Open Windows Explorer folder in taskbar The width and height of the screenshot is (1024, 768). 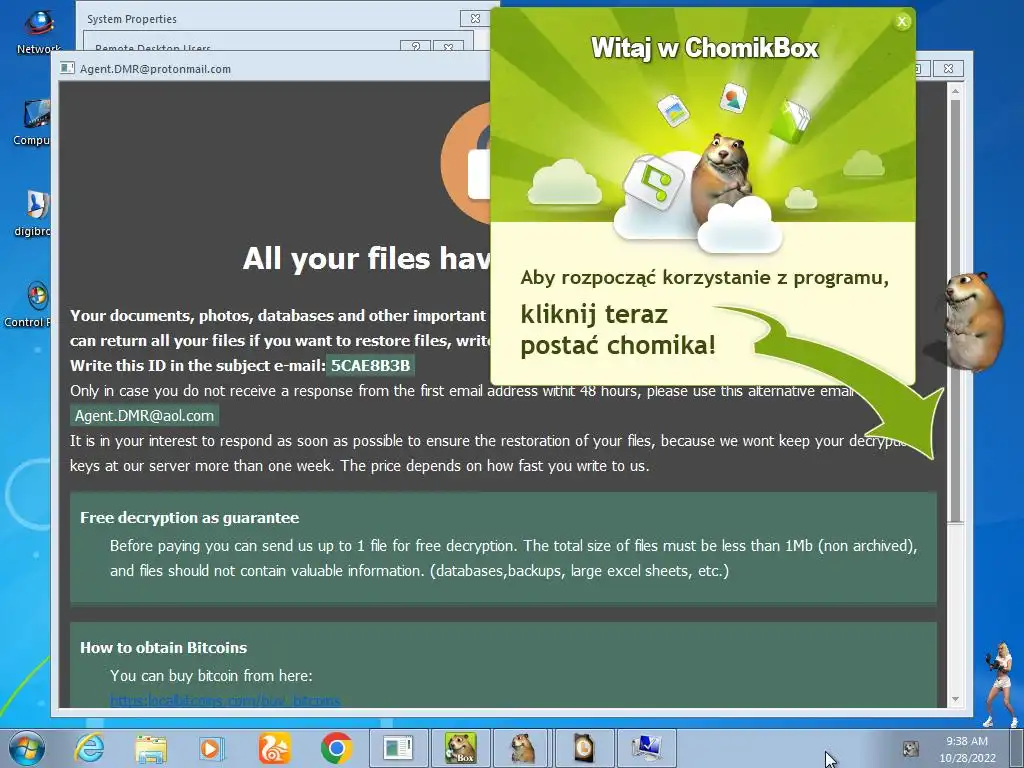pos(151,748)
